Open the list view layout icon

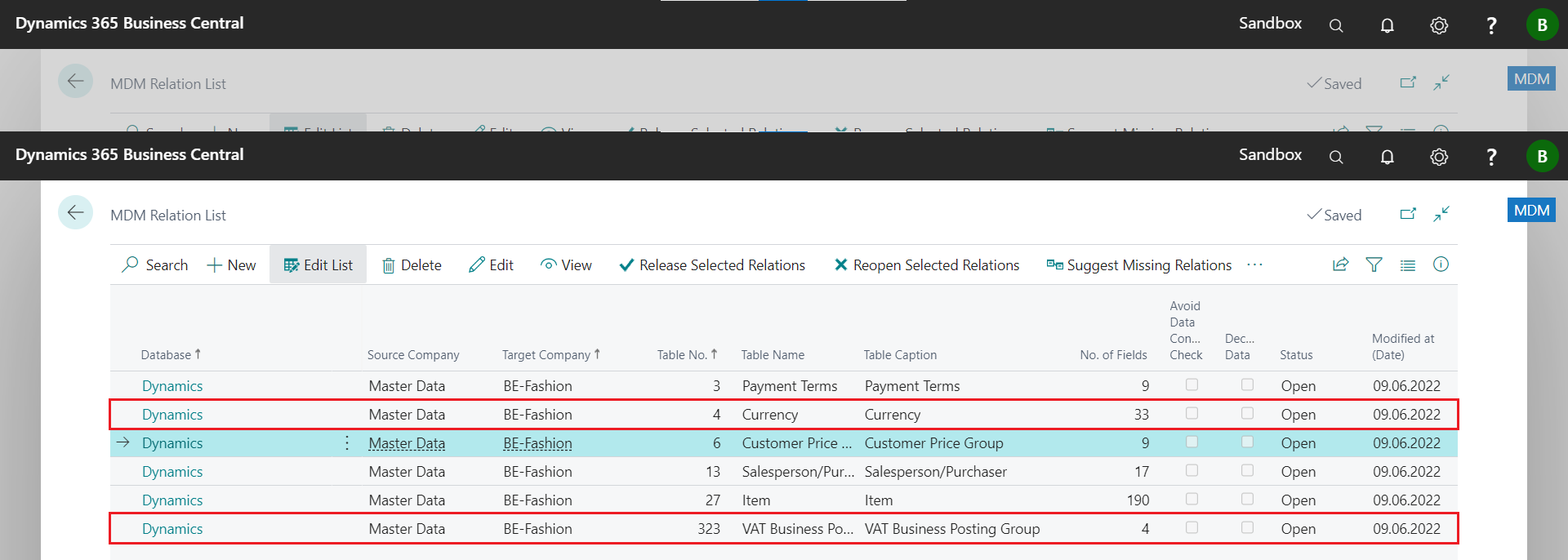click(1408, 264)
